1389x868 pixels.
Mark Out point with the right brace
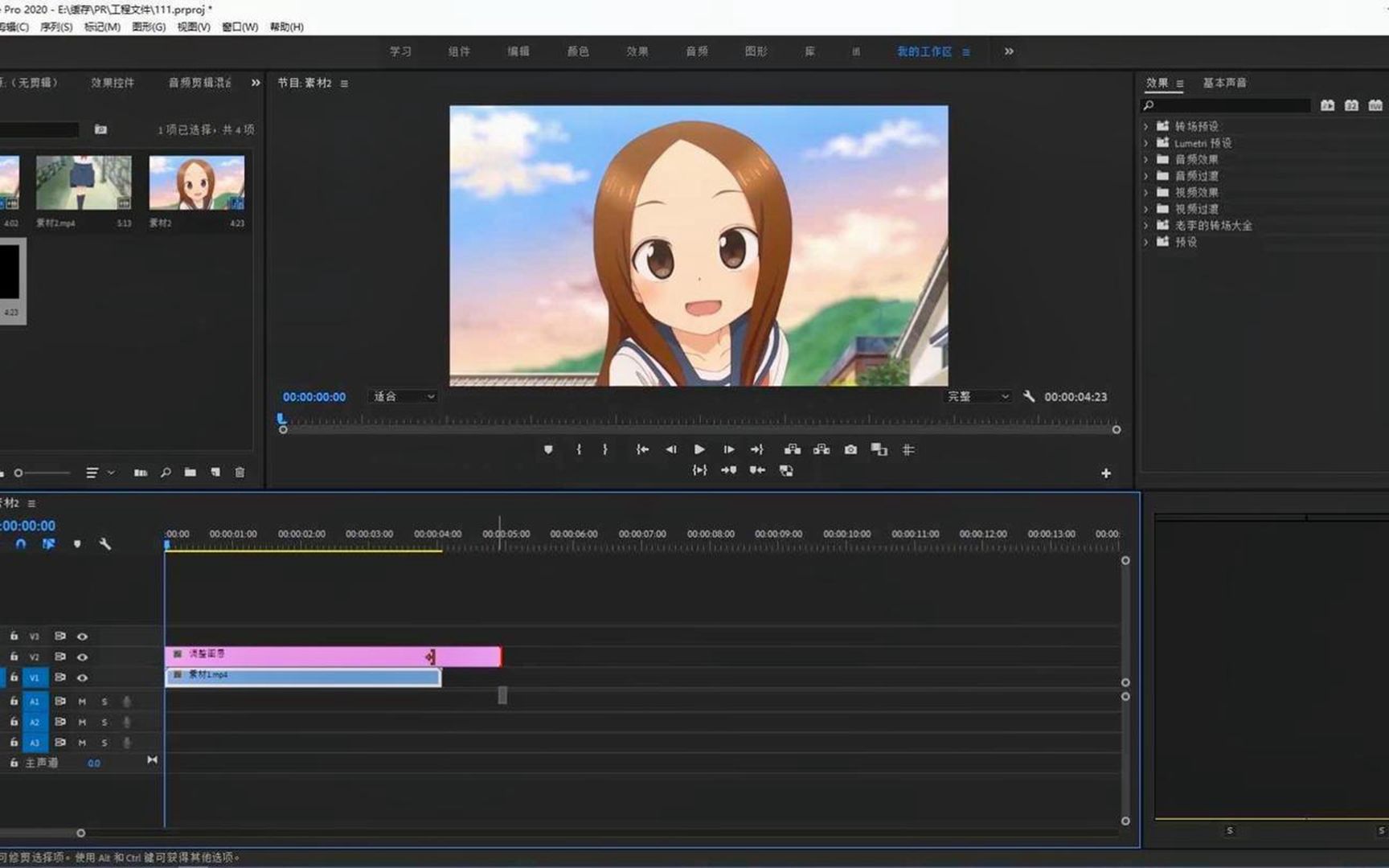coord(605,449)
